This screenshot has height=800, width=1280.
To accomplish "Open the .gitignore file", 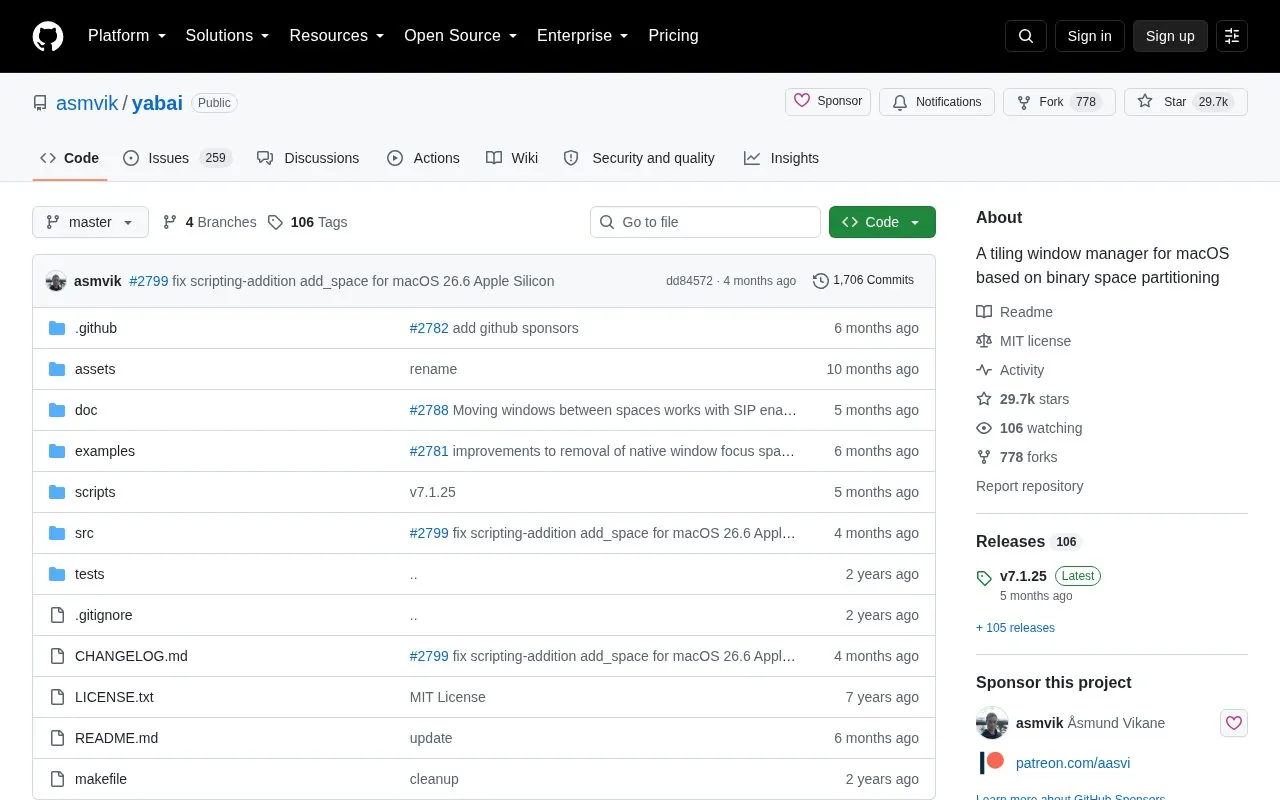I will (x=104, y=615).
